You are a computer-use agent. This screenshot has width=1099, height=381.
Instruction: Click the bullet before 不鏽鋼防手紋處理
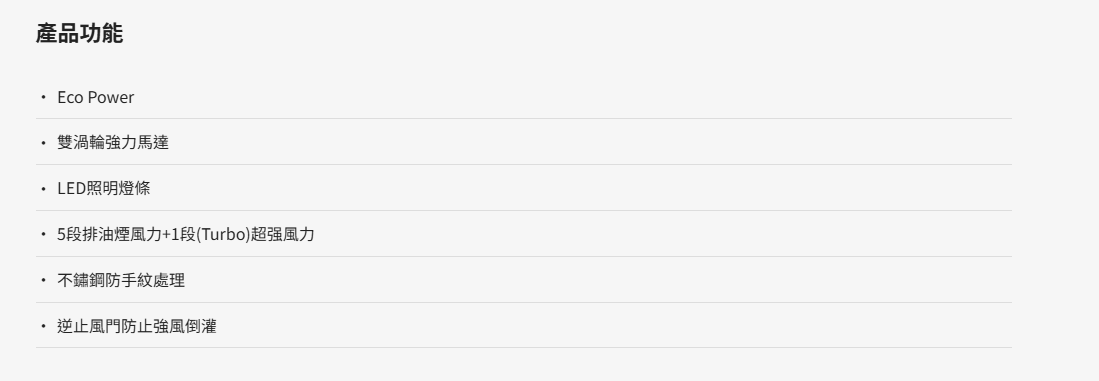coord(43,280)
